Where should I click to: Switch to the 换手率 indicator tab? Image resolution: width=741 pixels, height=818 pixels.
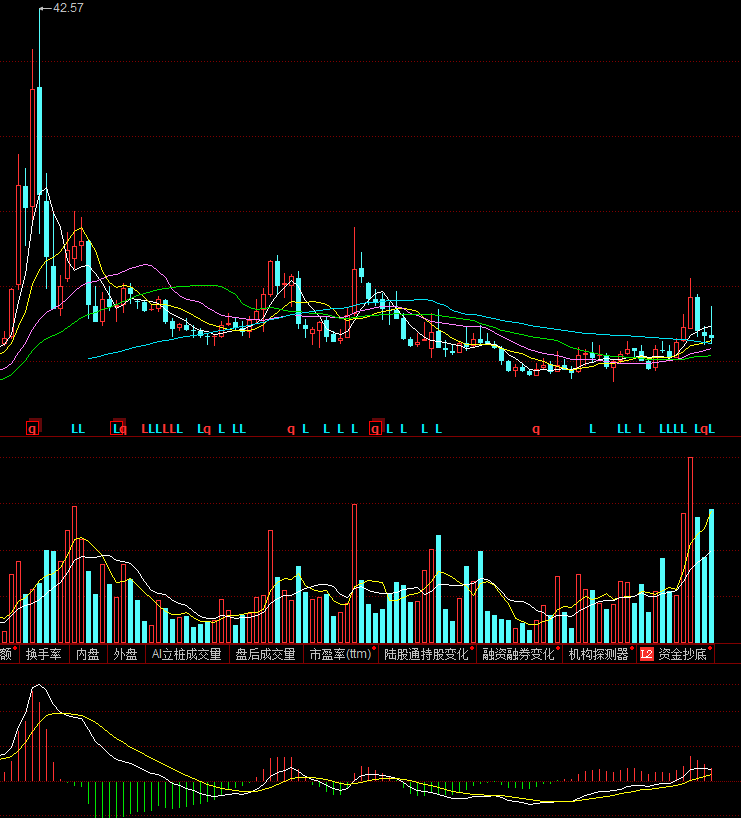[44, 654]
